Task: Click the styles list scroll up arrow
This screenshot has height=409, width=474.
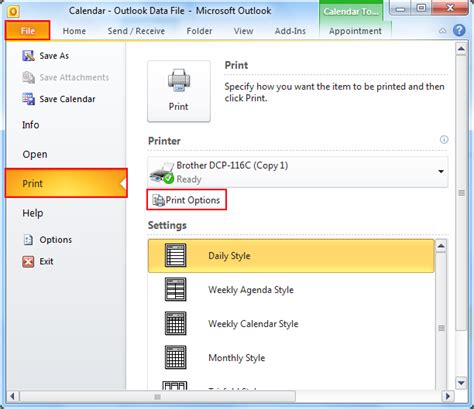Action: click(441, 246)
